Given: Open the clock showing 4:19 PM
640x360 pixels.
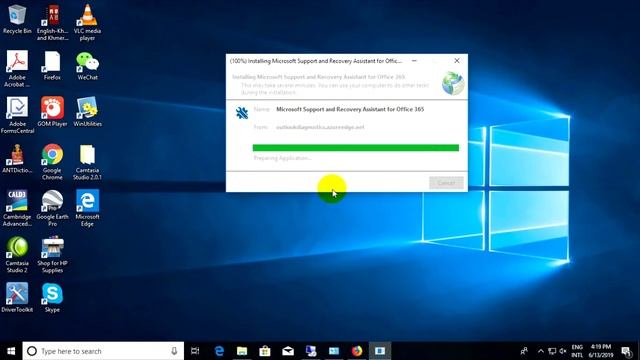Looking at the screenshot, I should pos(601,351).
